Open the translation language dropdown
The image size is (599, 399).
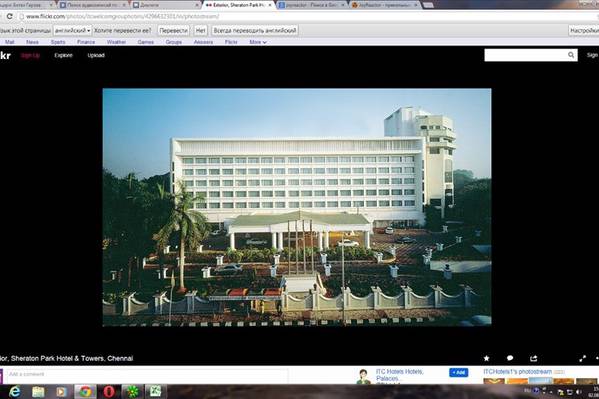72,31
